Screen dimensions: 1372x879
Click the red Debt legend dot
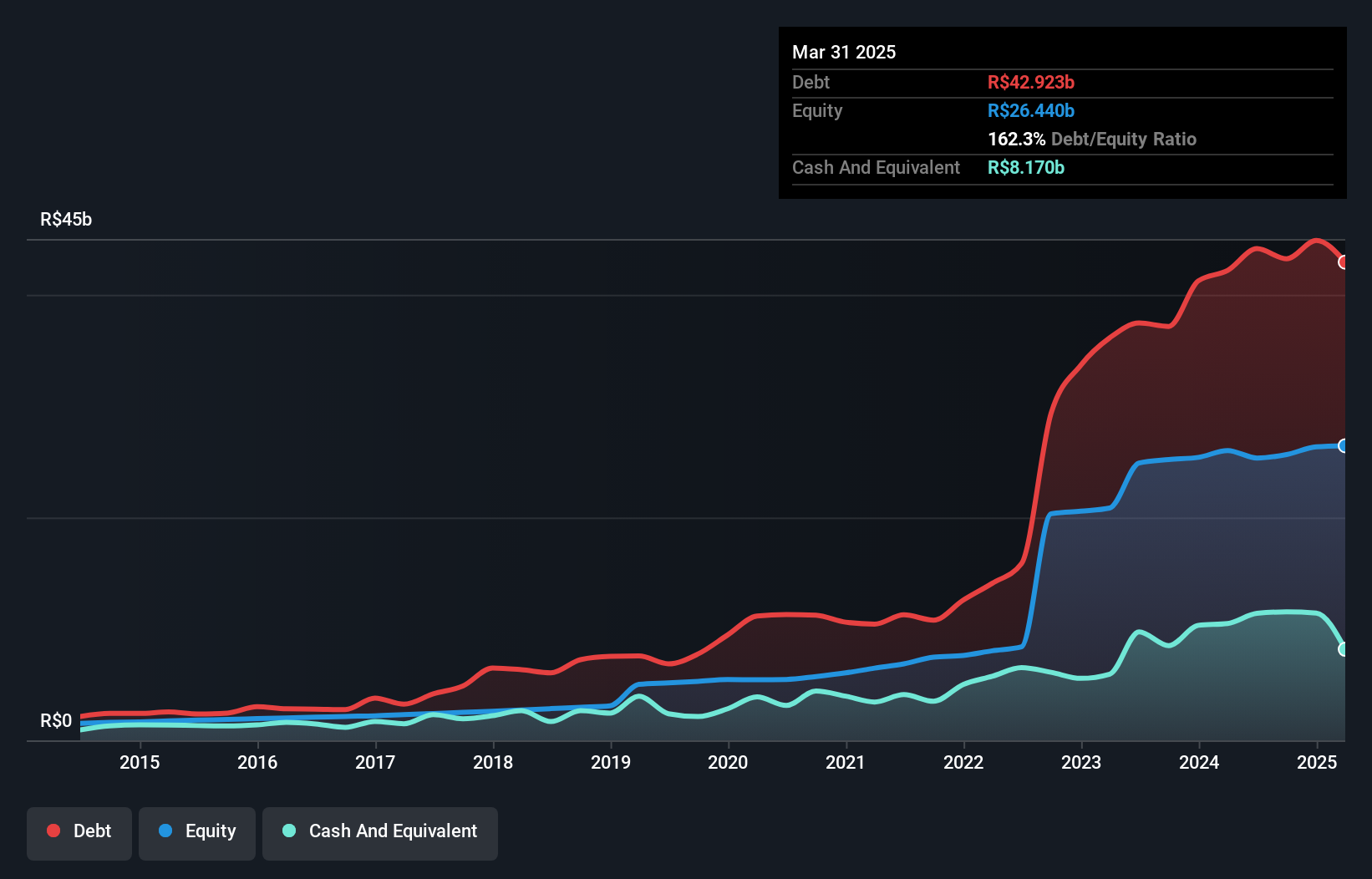[x=53, y=831]
